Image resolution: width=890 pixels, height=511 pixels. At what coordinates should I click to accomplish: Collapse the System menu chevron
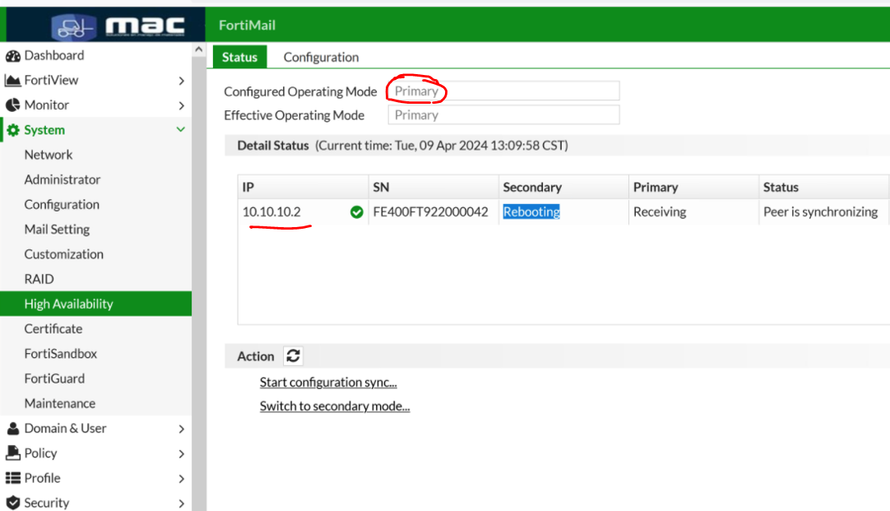point(181,130)
